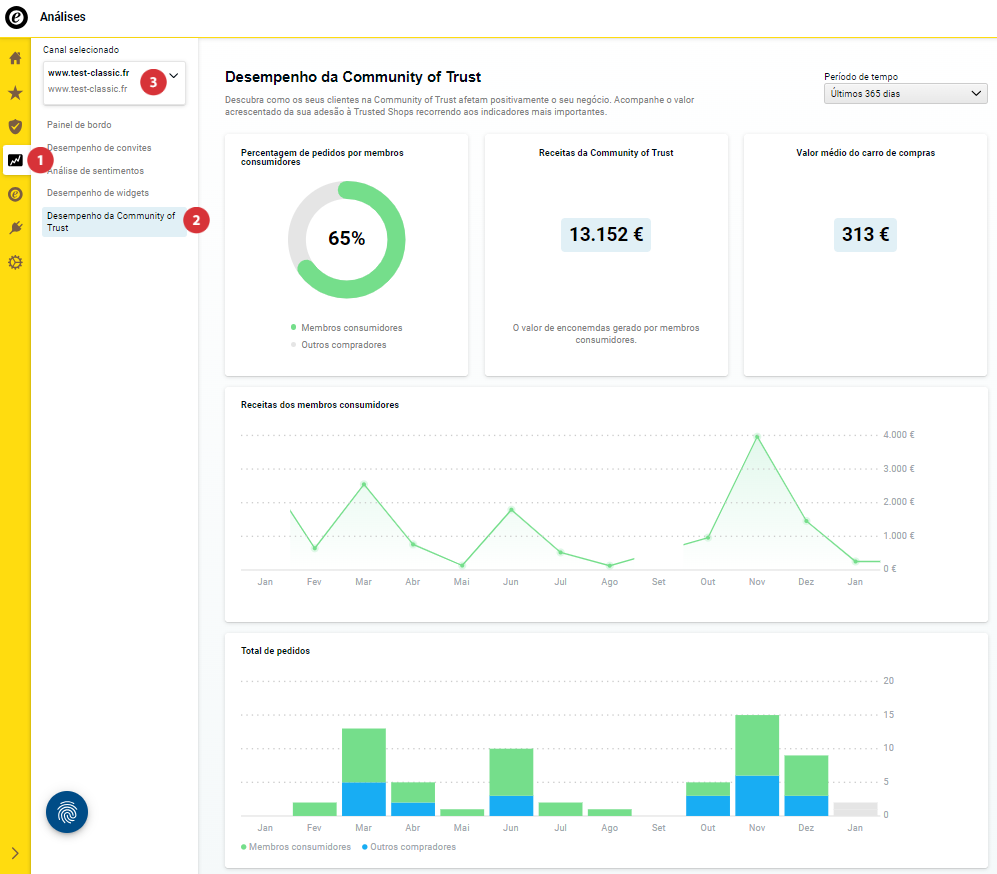Screen dimensions: 997x874
Task: Expand the sidebar with bottom chevron arrow
Action: pyautogui.click(x=15, y=853)
